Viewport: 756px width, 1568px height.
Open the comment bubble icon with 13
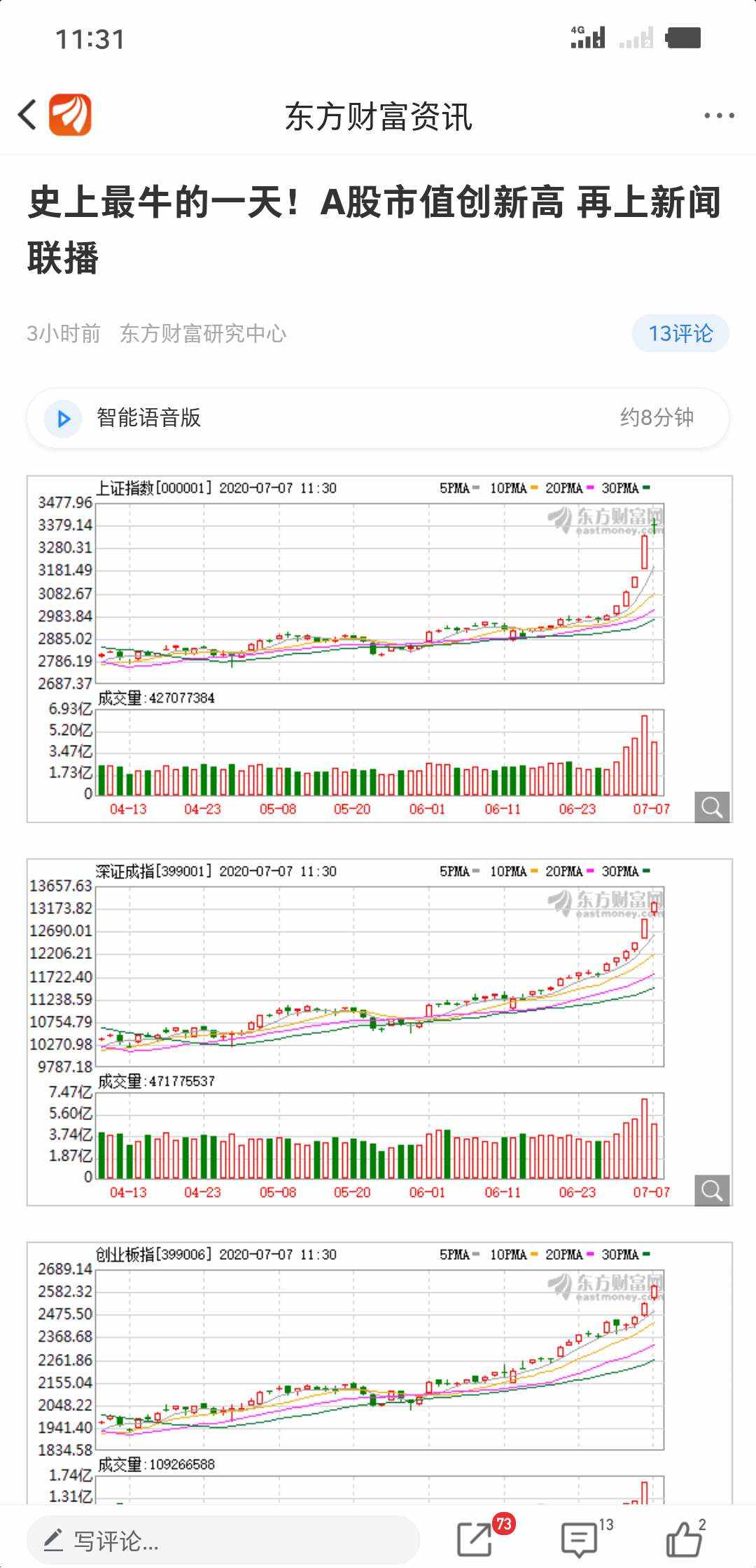click(580, 1540)
